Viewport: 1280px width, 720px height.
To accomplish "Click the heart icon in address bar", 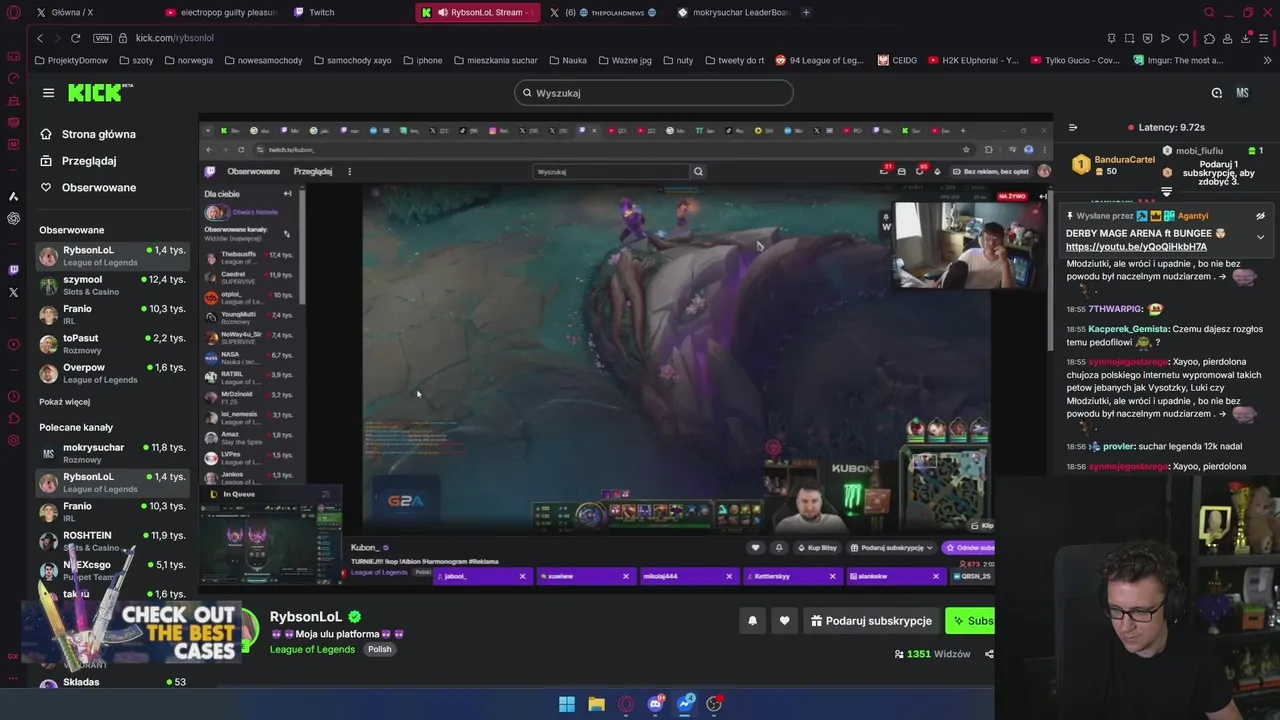I will [1184, 38].
